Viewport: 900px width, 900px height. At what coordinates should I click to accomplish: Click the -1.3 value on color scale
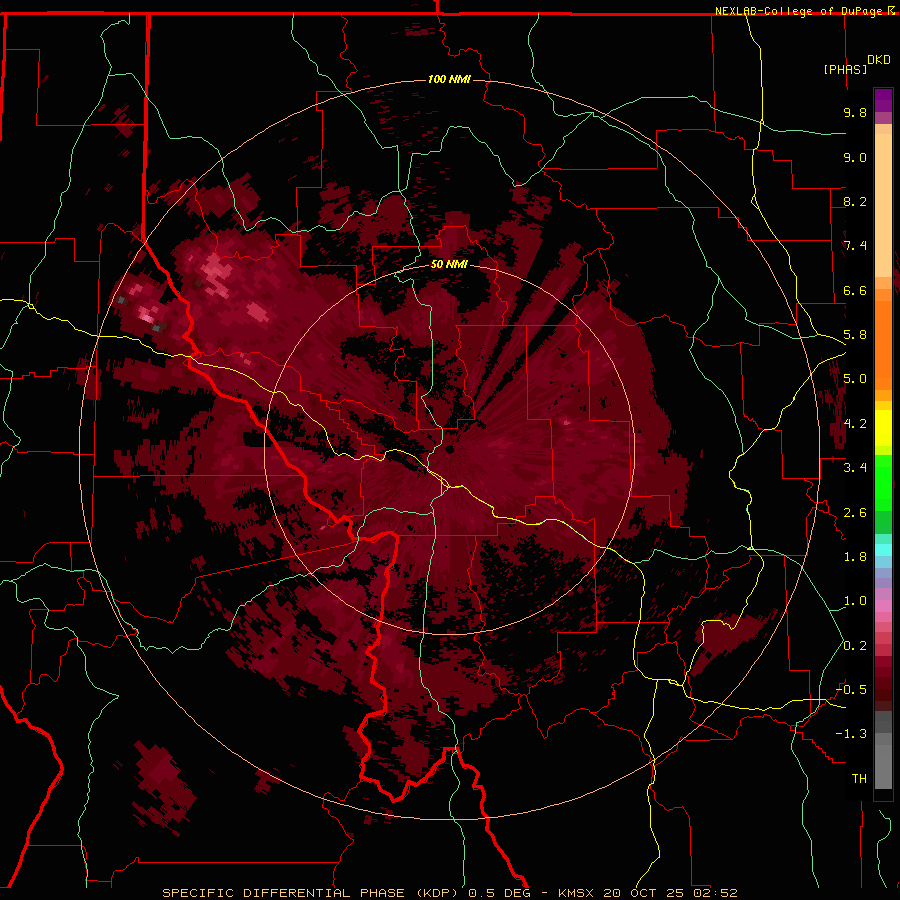click(x=852, y=734)
